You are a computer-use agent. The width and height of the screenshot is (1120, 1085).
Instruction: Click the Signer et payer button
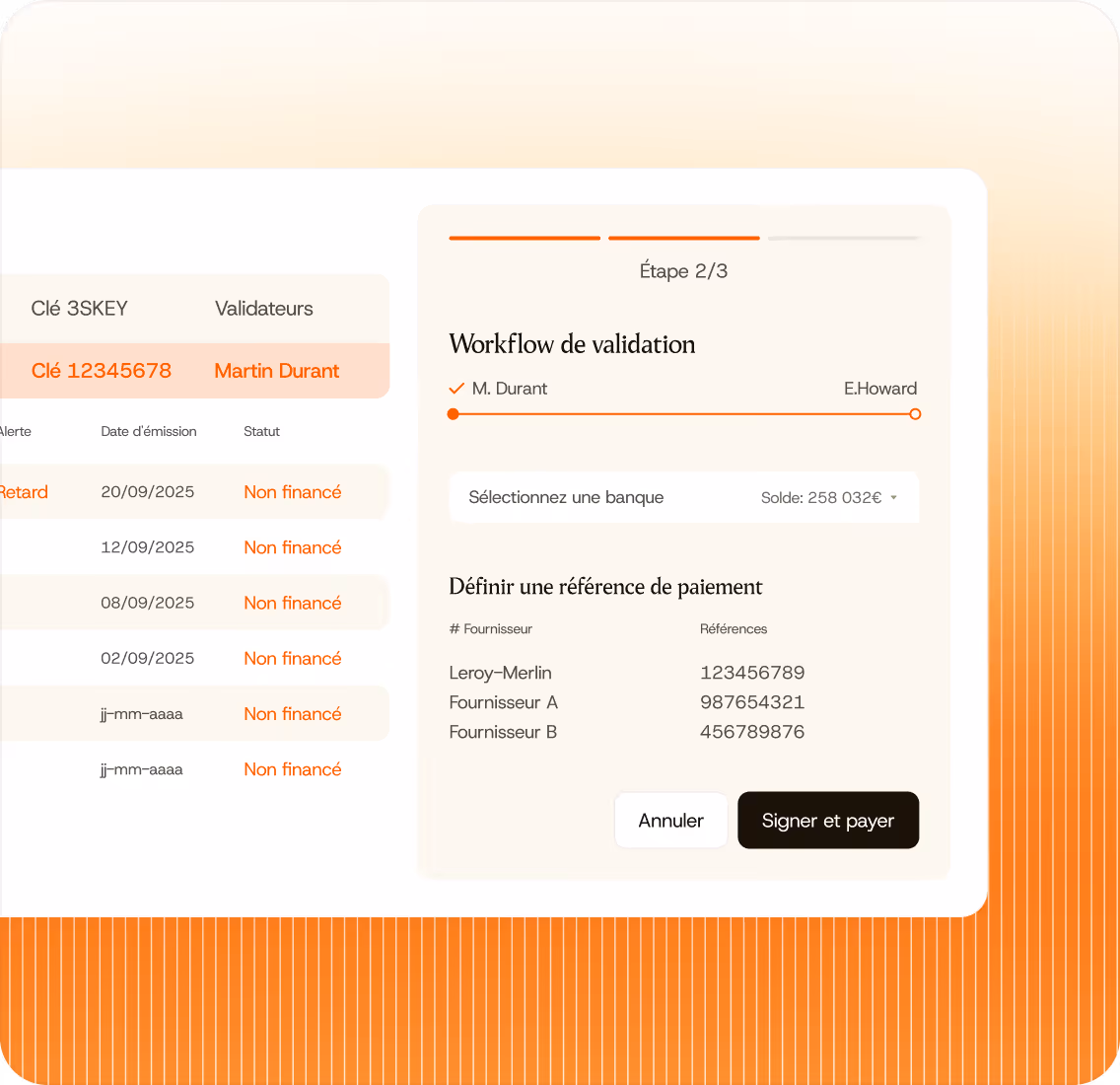[828, 820]
